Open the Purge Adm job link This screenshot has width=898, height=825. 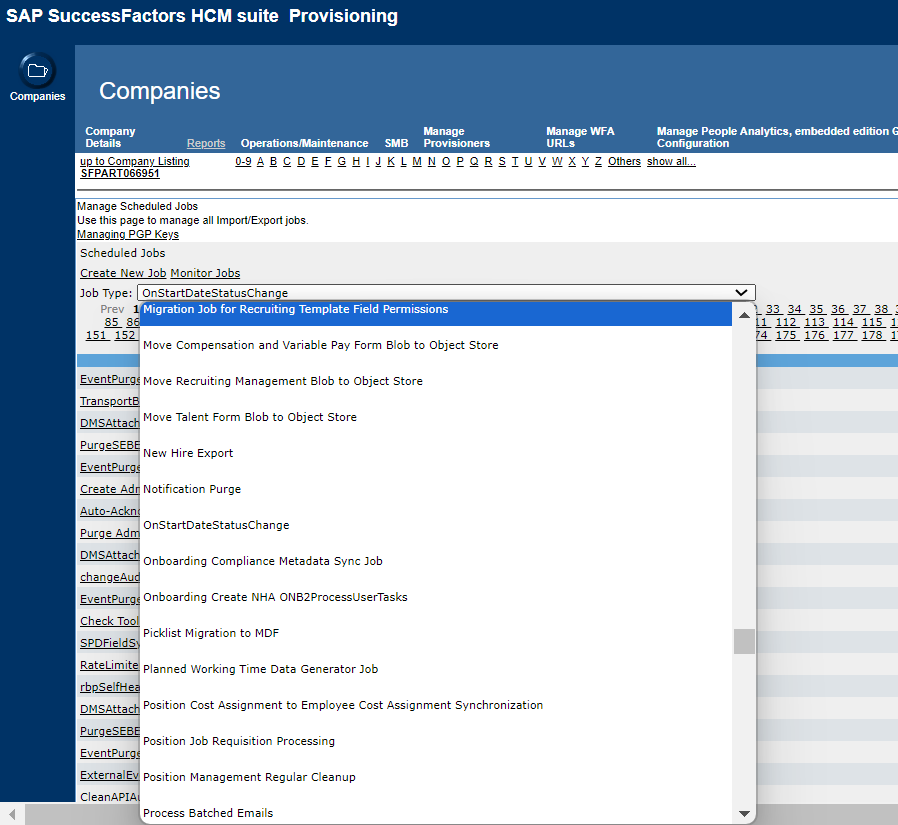(109, 533)
